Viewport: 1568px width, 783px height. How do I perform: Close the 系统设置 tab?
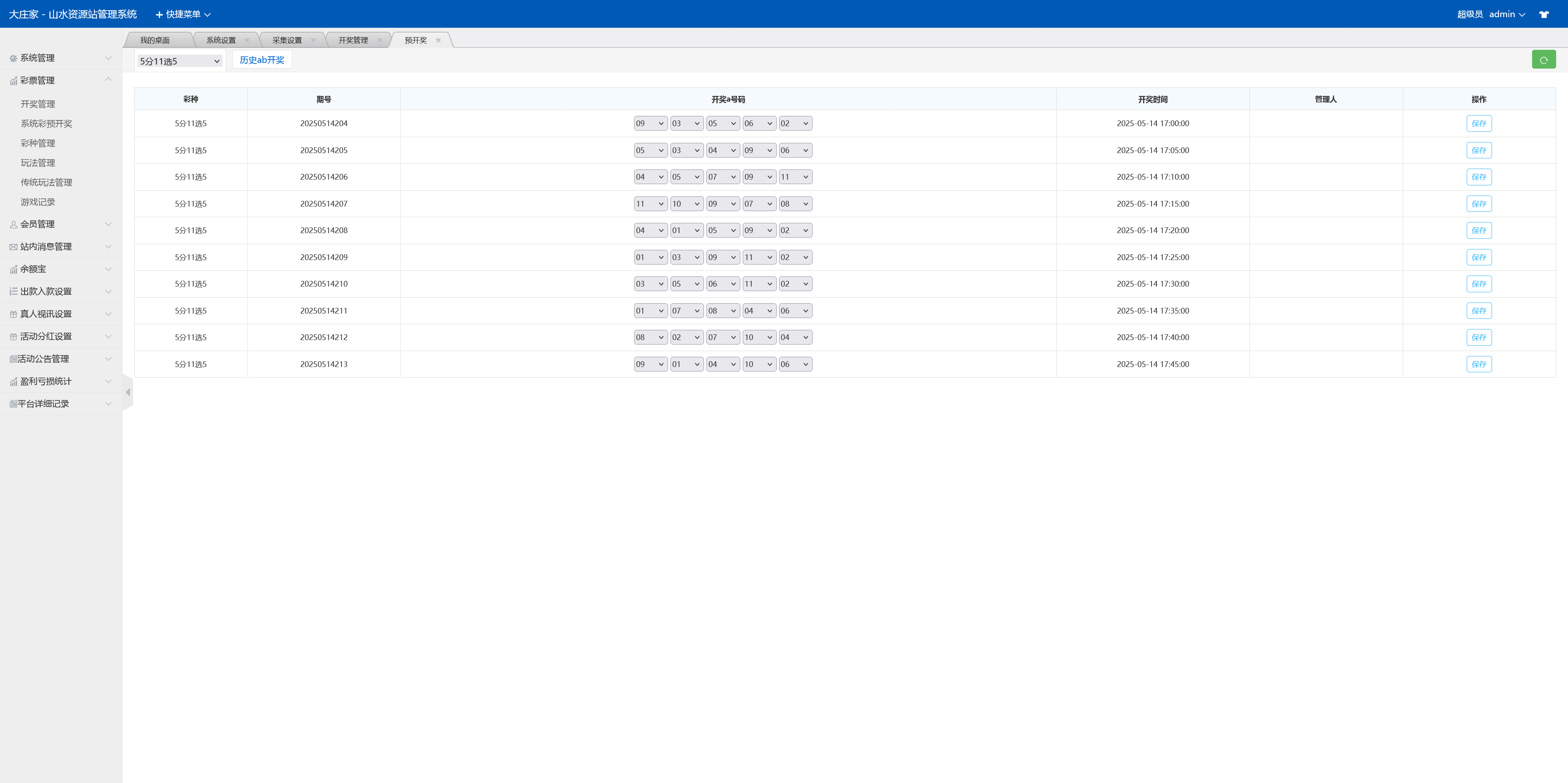click(247, 40)
